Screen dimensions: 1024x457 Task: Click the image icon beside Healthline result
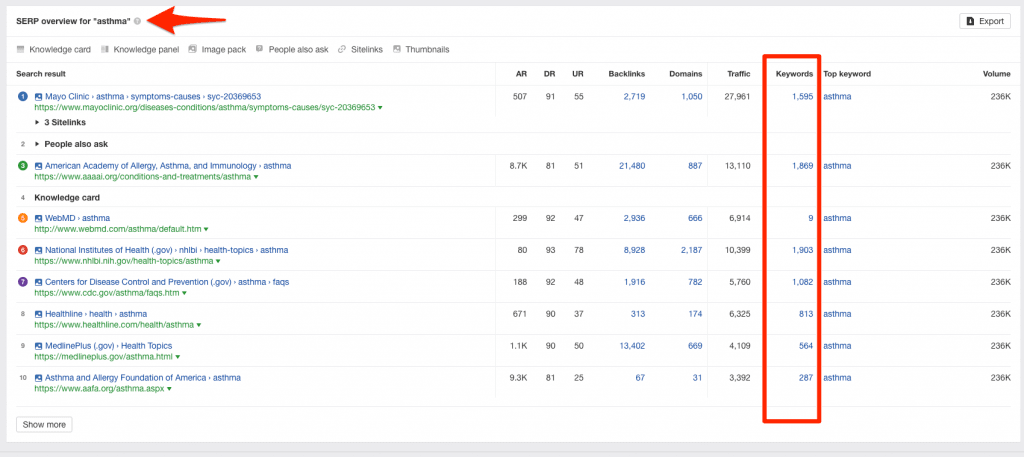39,314
